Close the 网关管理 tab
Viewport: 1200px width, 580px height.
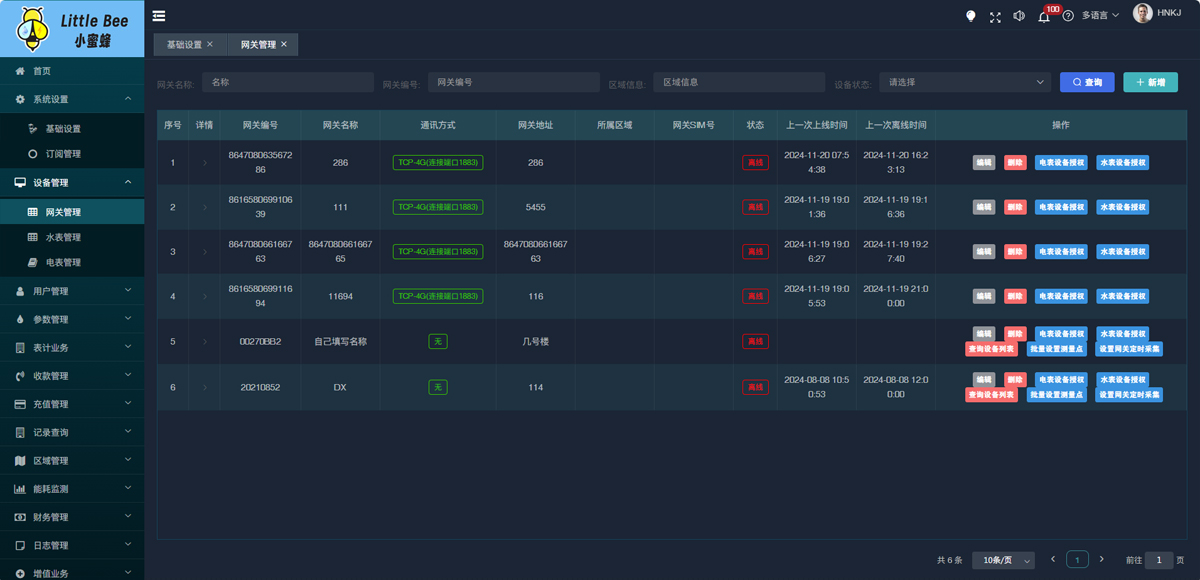tap(284, 45)
